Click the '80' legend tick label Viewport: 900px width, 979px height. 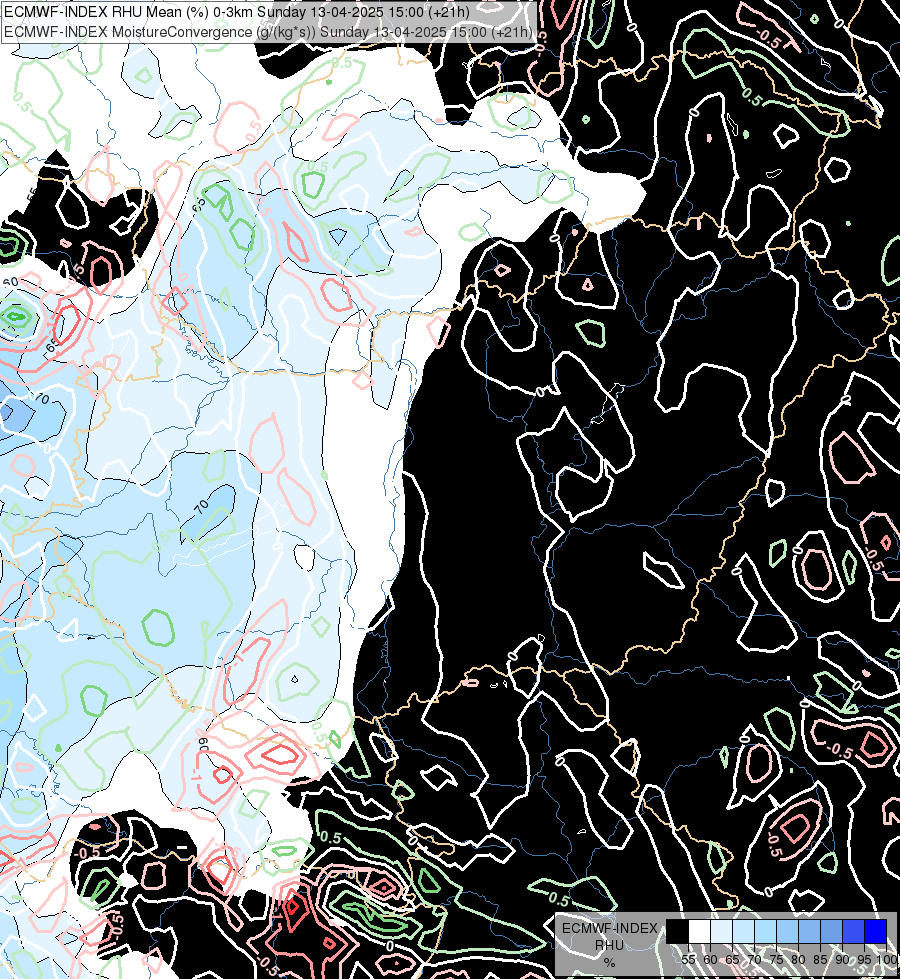point(798,960)
